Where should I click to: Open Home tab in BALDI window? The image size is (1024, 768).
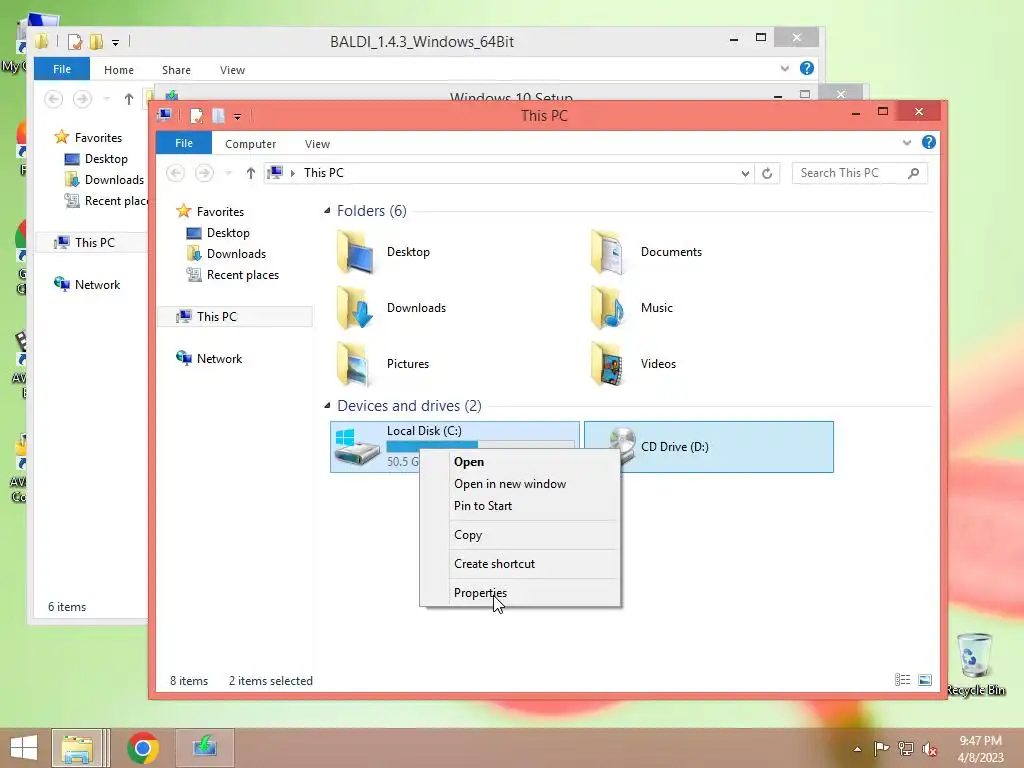[118, 70]
